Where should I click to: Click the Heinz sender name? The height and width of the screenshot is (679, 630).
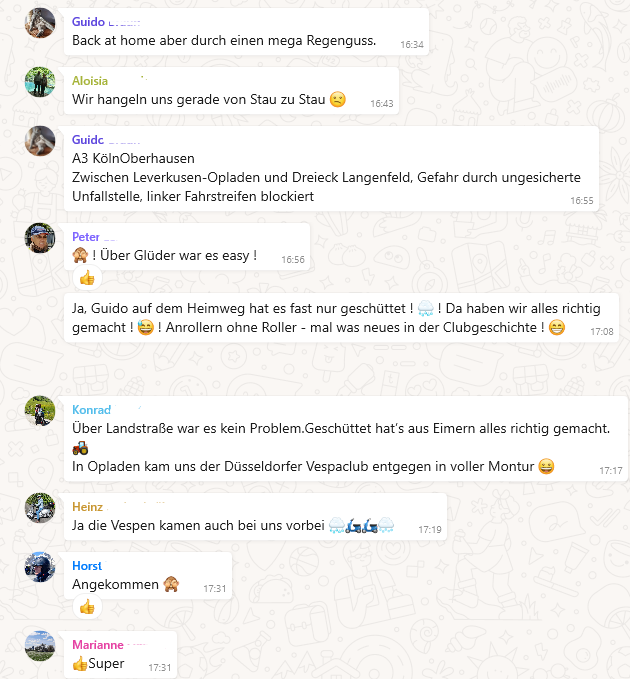pyautogui.click(x=87, y=507)
